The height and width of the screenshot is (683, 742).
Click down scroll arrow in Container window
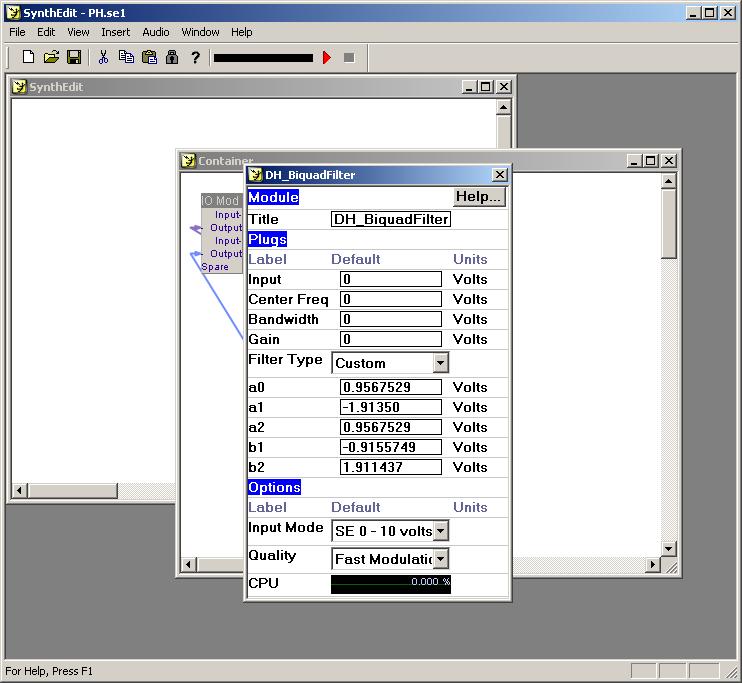point(668,549)
